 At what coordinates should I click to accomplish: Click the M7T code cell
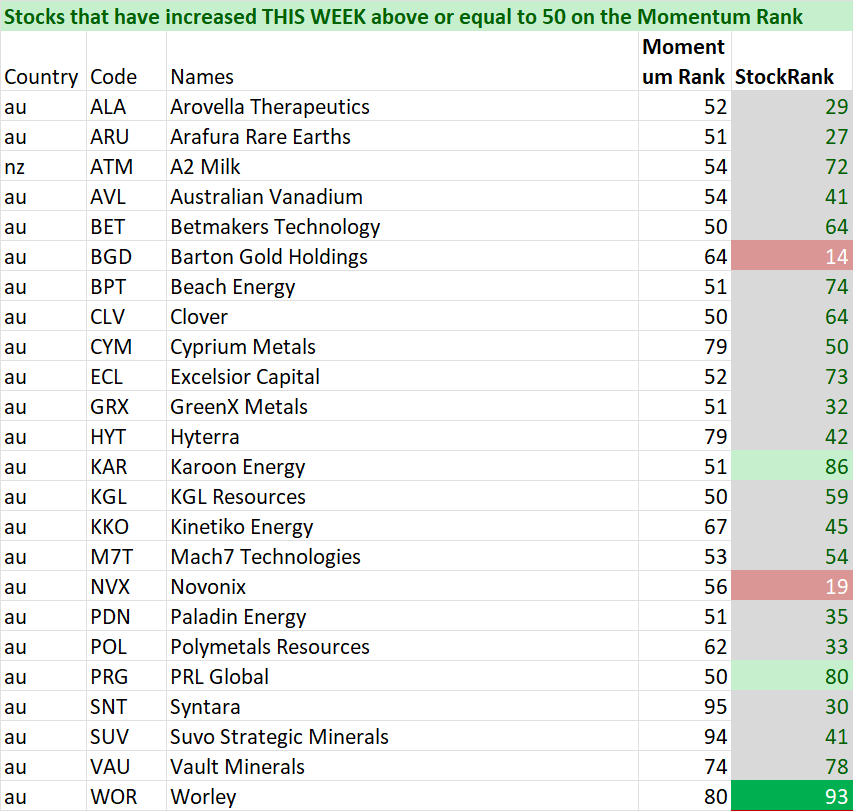click(x=126, y=556)
